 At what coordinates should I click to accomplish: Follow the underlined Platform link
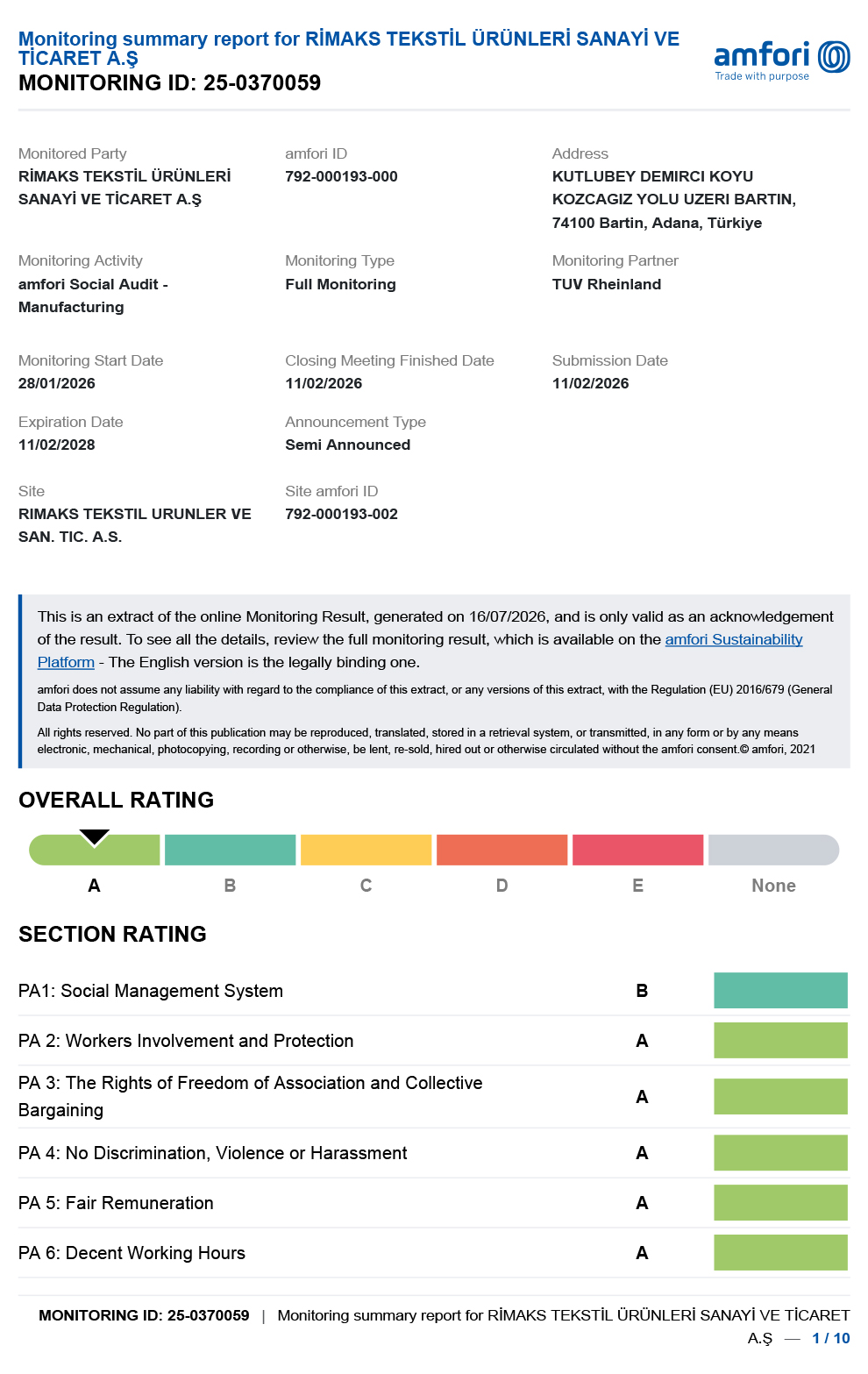coord(66,662)
